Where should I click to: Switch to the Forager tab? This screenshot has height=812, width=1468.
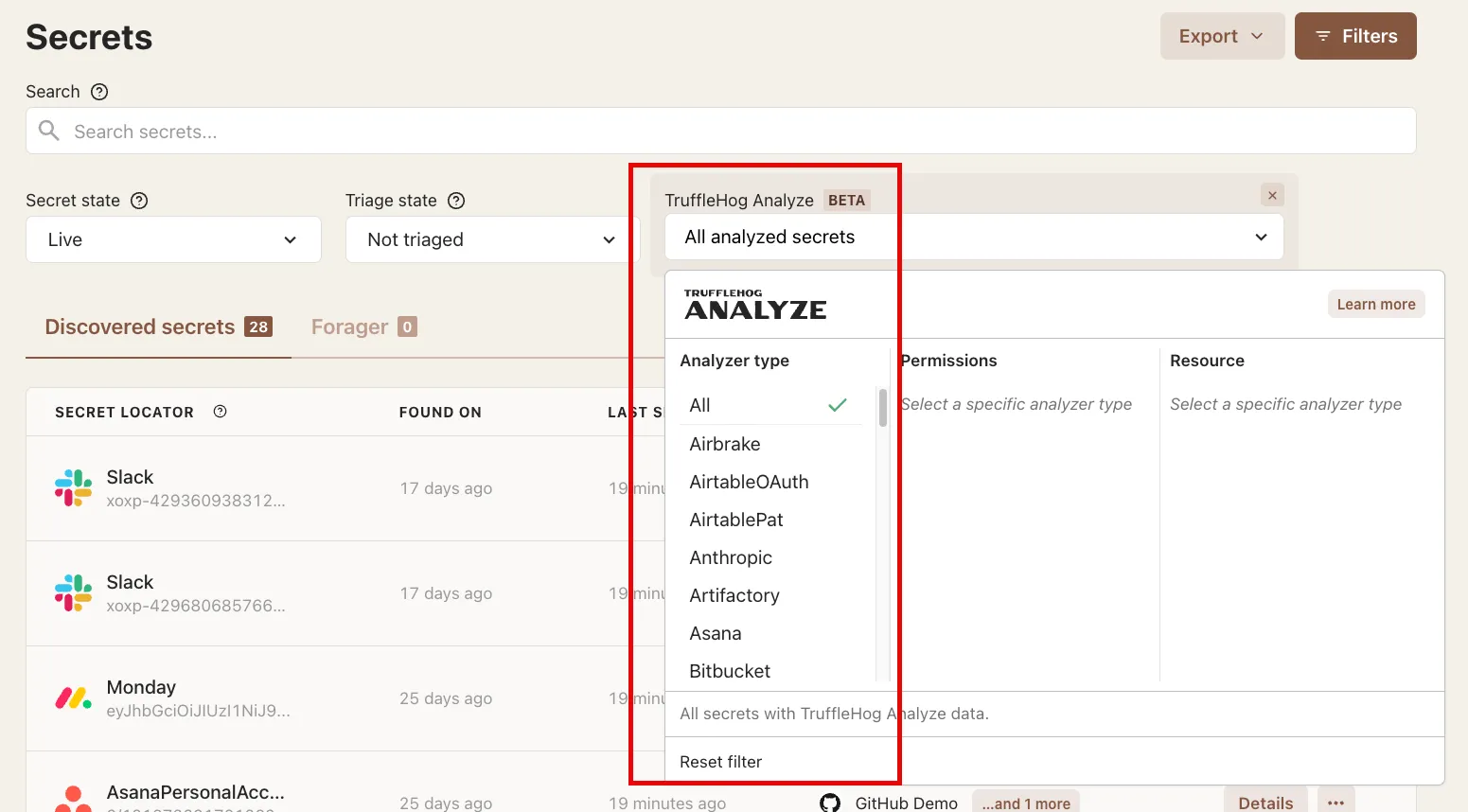coord(364,327)
